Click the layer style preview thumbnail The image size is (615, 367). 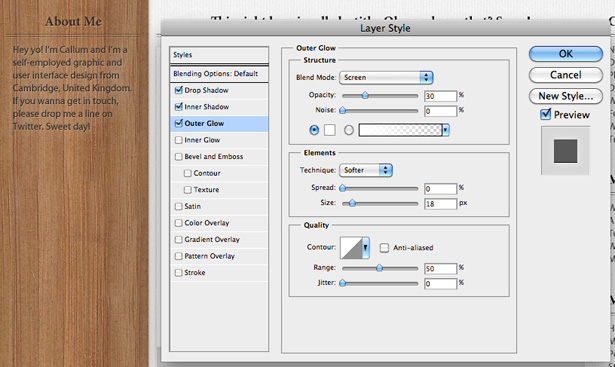click(x=565, y=151)
